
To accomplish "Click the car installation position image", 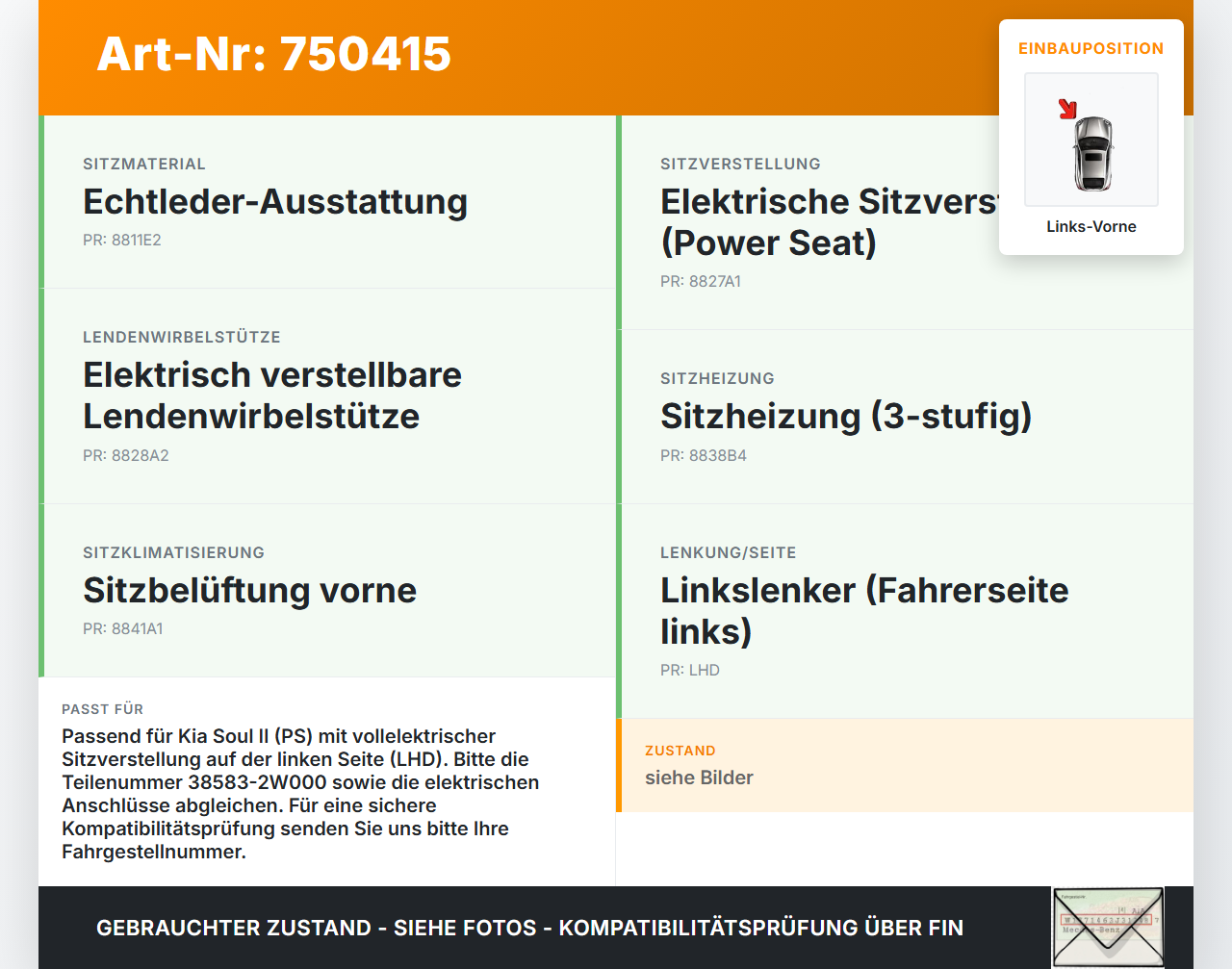I will [x=1091, y=140].
